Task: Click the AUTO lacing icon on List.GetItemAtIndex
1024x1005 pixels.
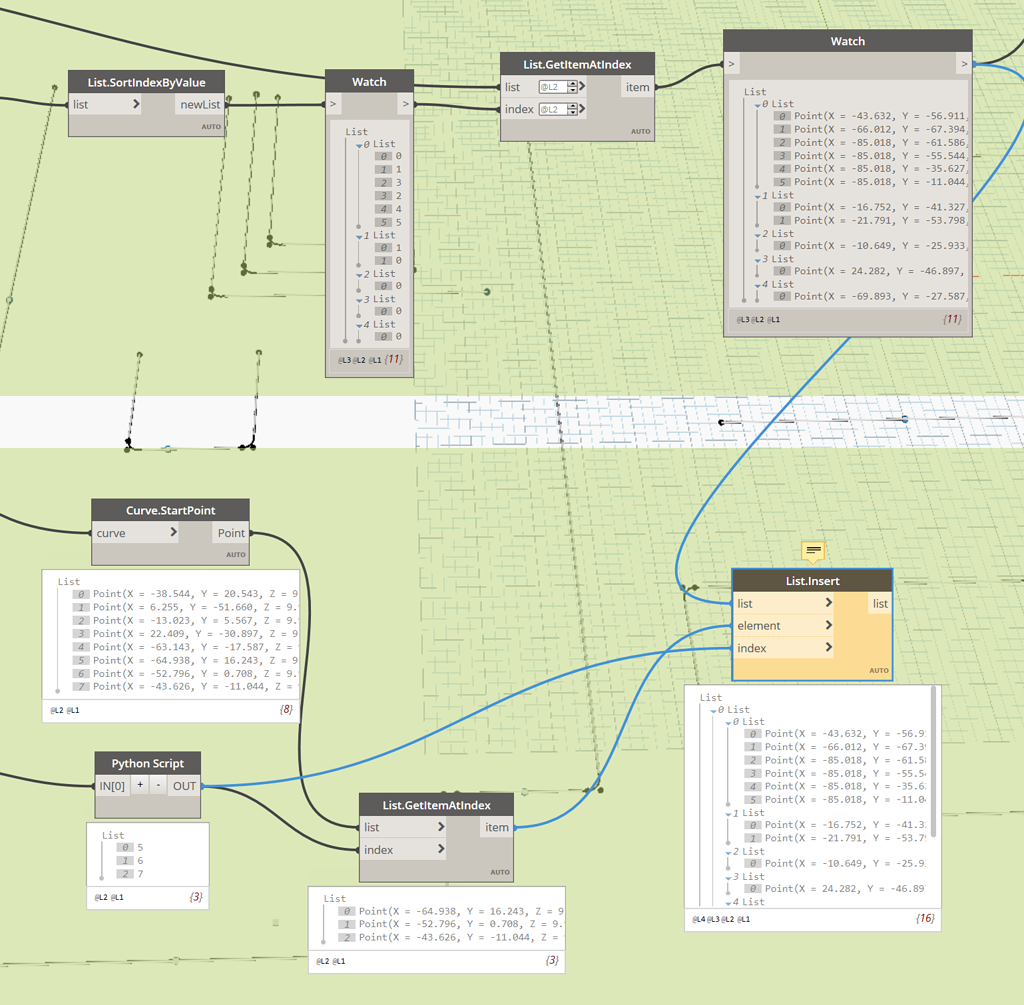Action: point(639,131)
